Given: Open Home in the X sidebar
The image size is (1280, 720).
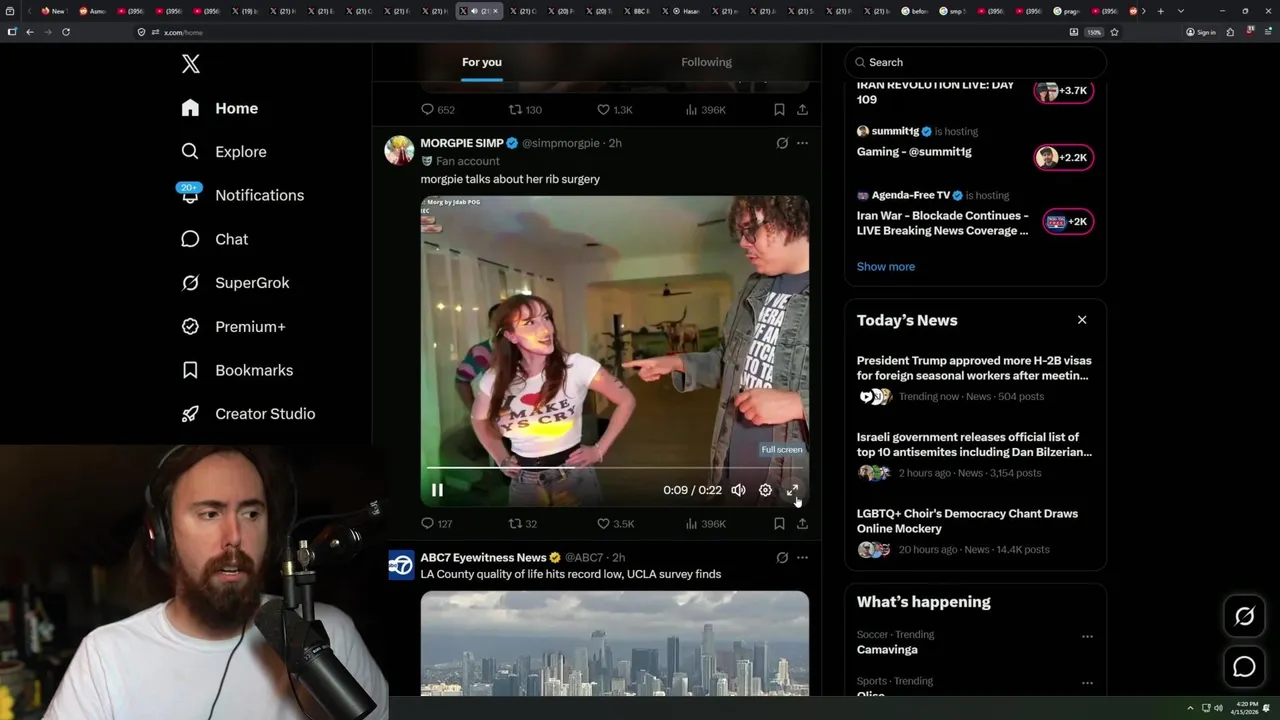Looking at the screenshot, I should tap(220, 108).
